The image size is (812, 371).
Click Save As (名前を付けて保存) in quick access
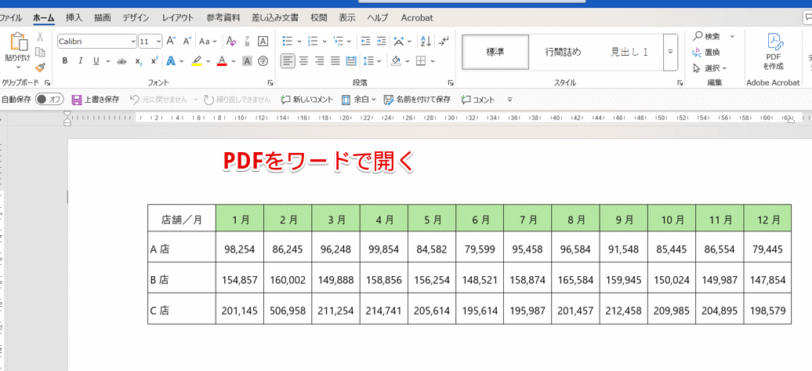coord(417,99)
